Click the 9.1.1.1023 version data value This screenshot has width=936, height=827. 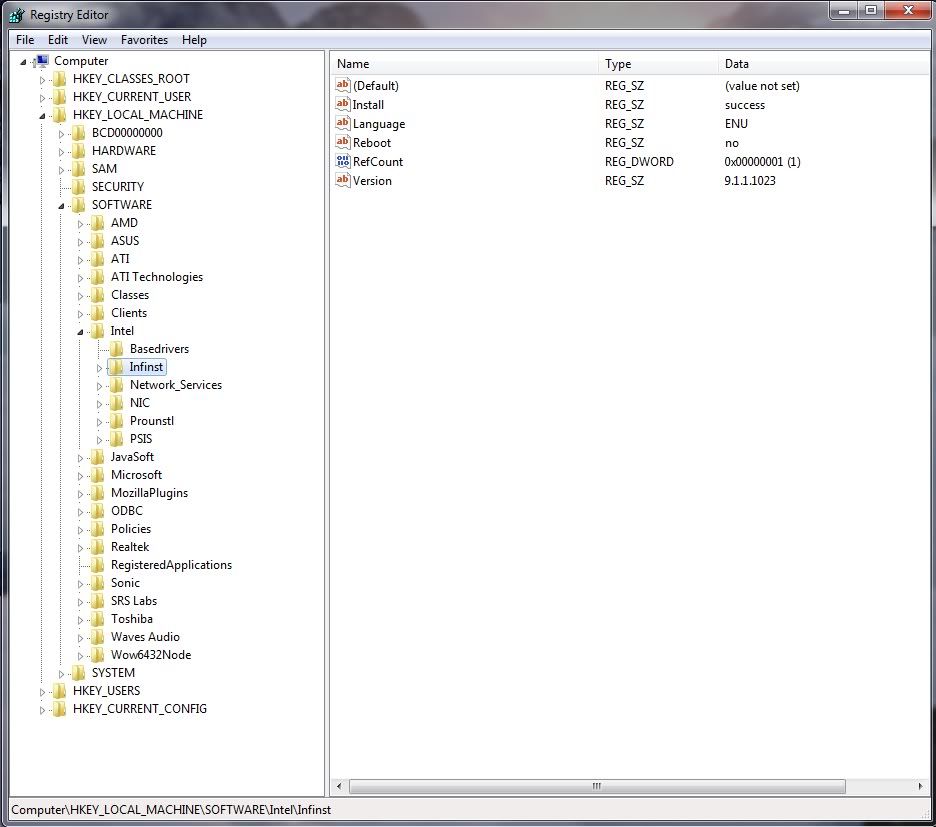pyautogui.click(x=750, y=180)
